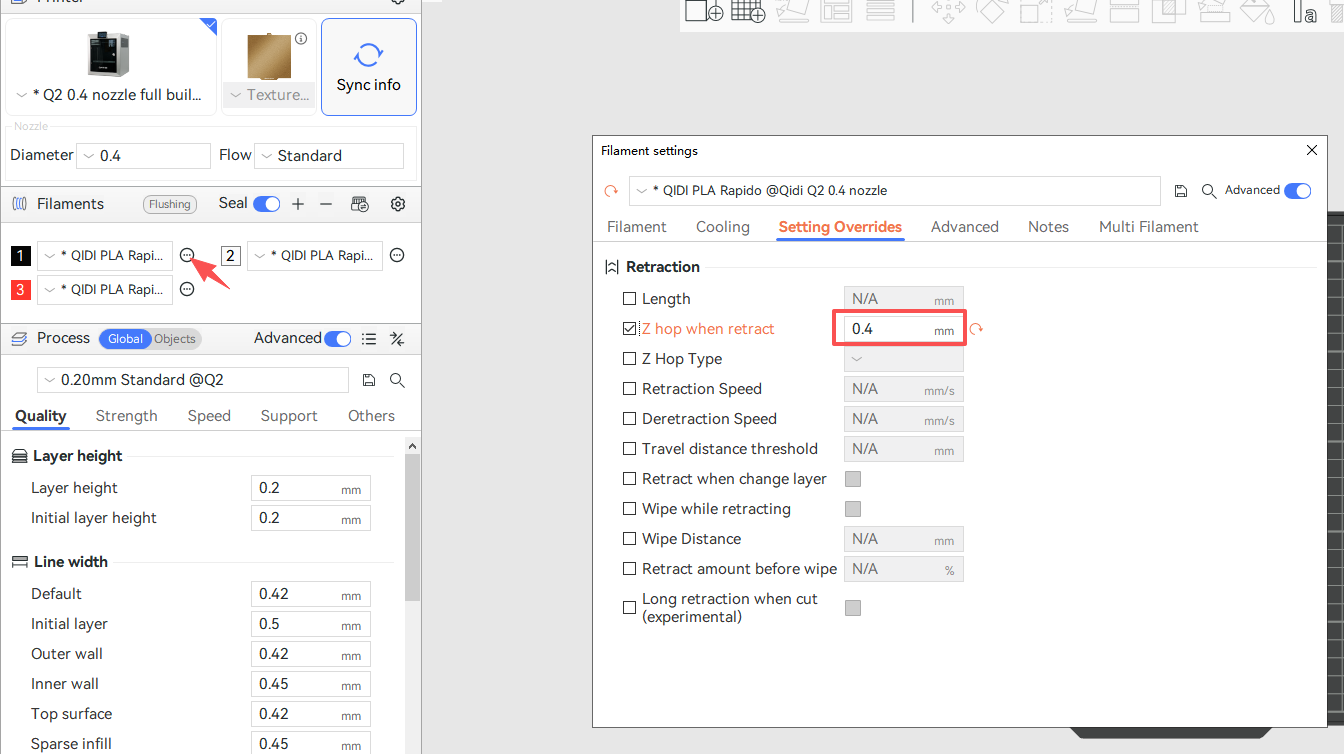1344x754 pixels.
Task: Enable the Retraction Speed override checkbox
Action: tap(629, 389)
